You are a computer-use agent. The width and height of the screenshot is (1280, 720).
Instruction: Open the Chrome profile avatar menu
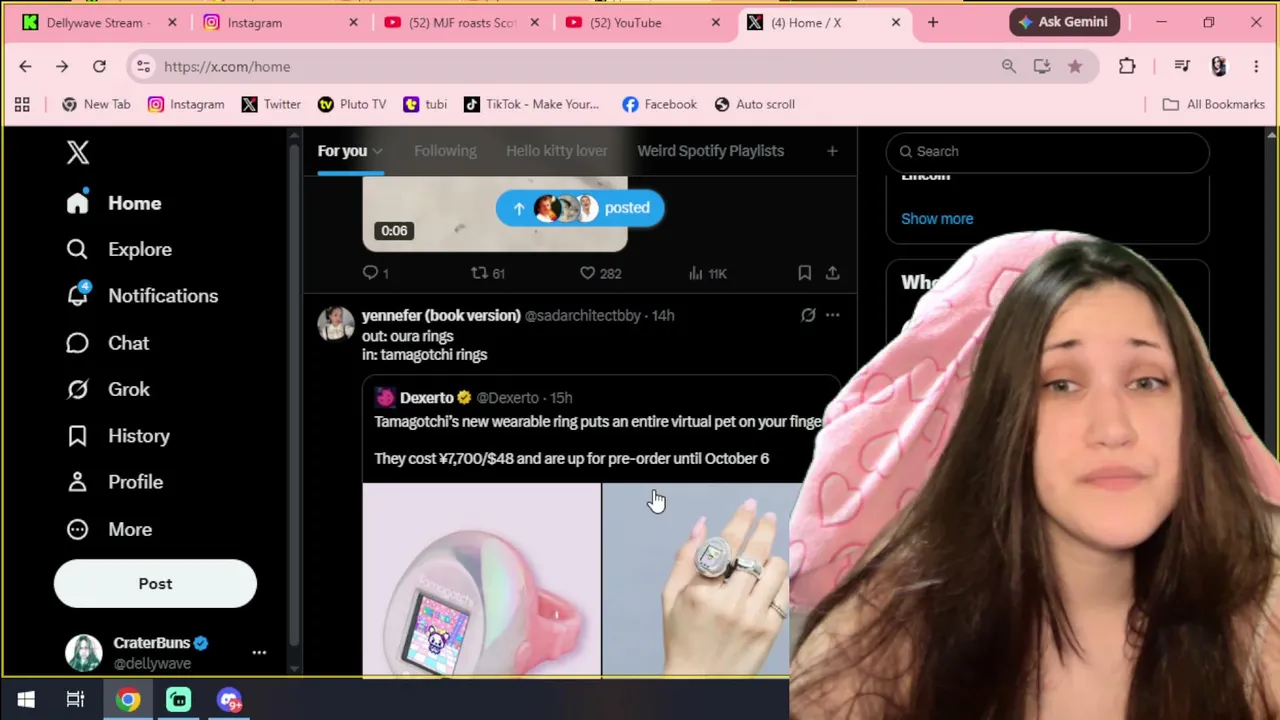(x=1219, y=66)
